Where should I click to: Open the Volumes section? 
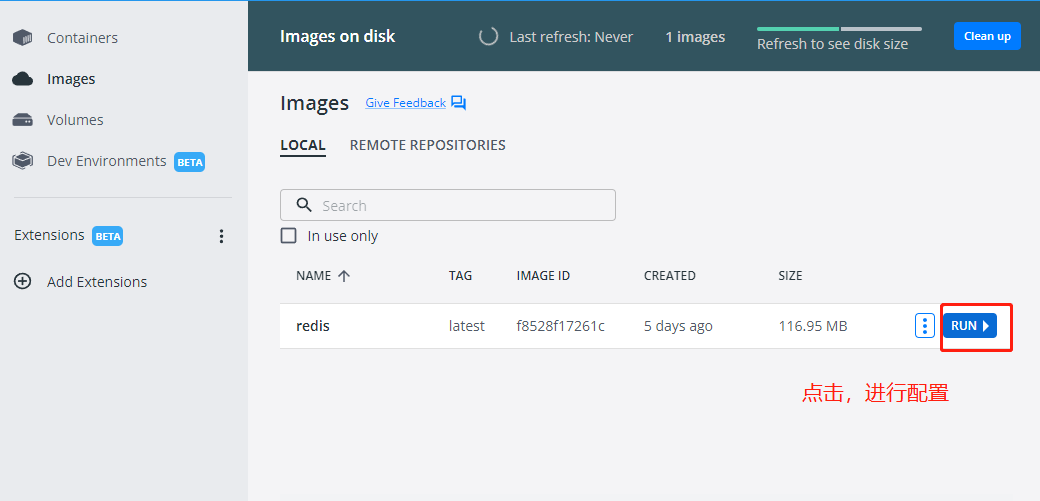(x=75, y=120)
